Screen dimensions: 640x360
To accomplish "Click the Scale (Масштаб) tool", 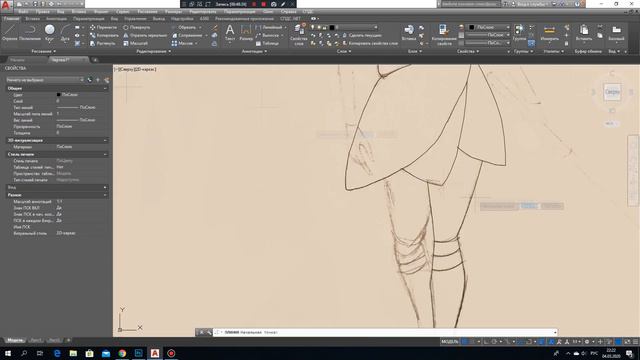I will point(135,43).
